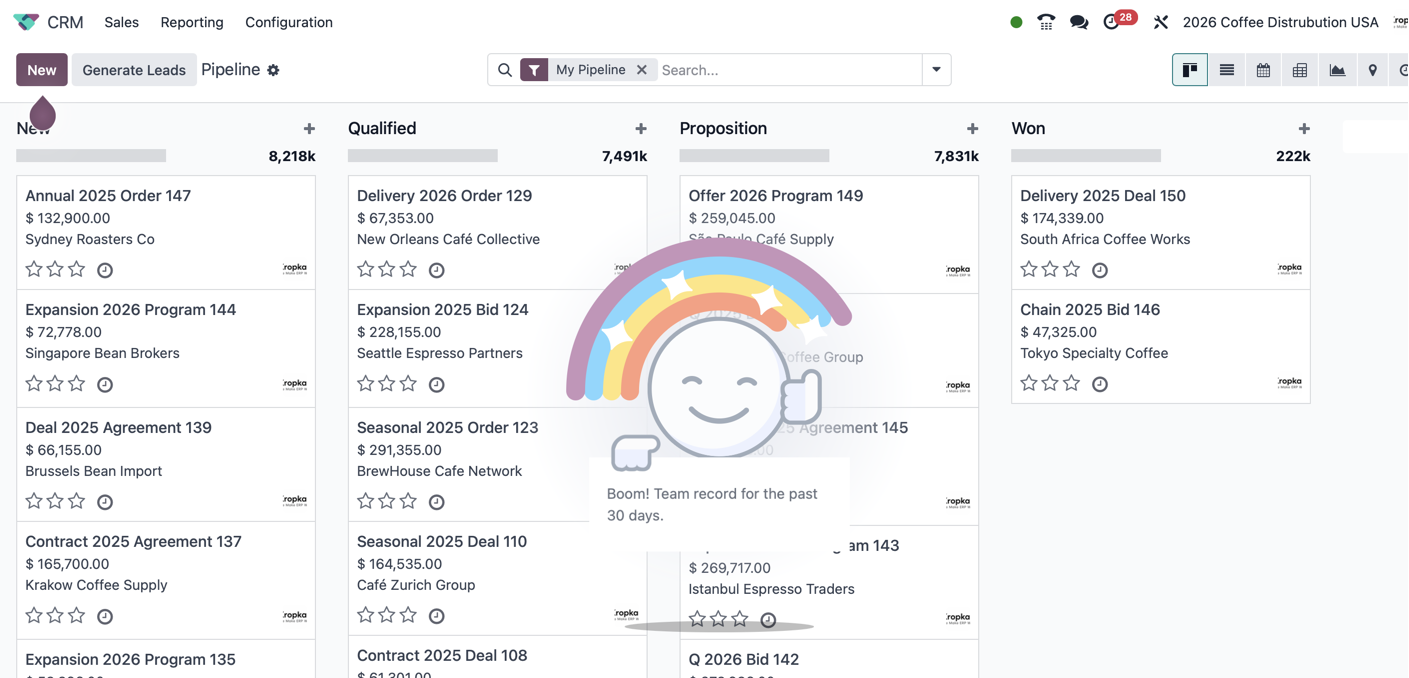Viewport: 1409px width, 678px height.
Task: Open the Reporting menu
Action: (x=192, y=22)
